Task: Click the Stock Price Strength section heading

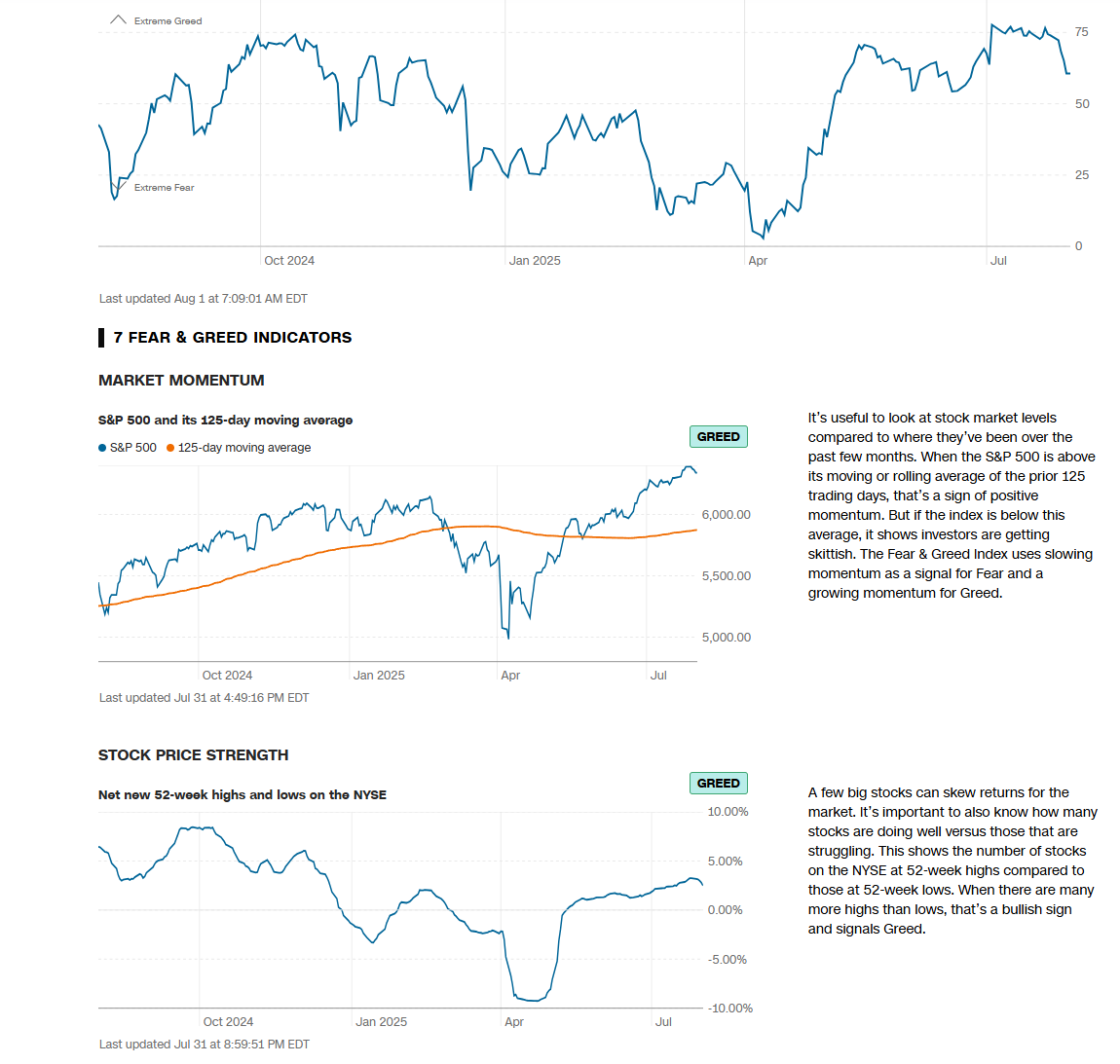Action: [193, 755]
